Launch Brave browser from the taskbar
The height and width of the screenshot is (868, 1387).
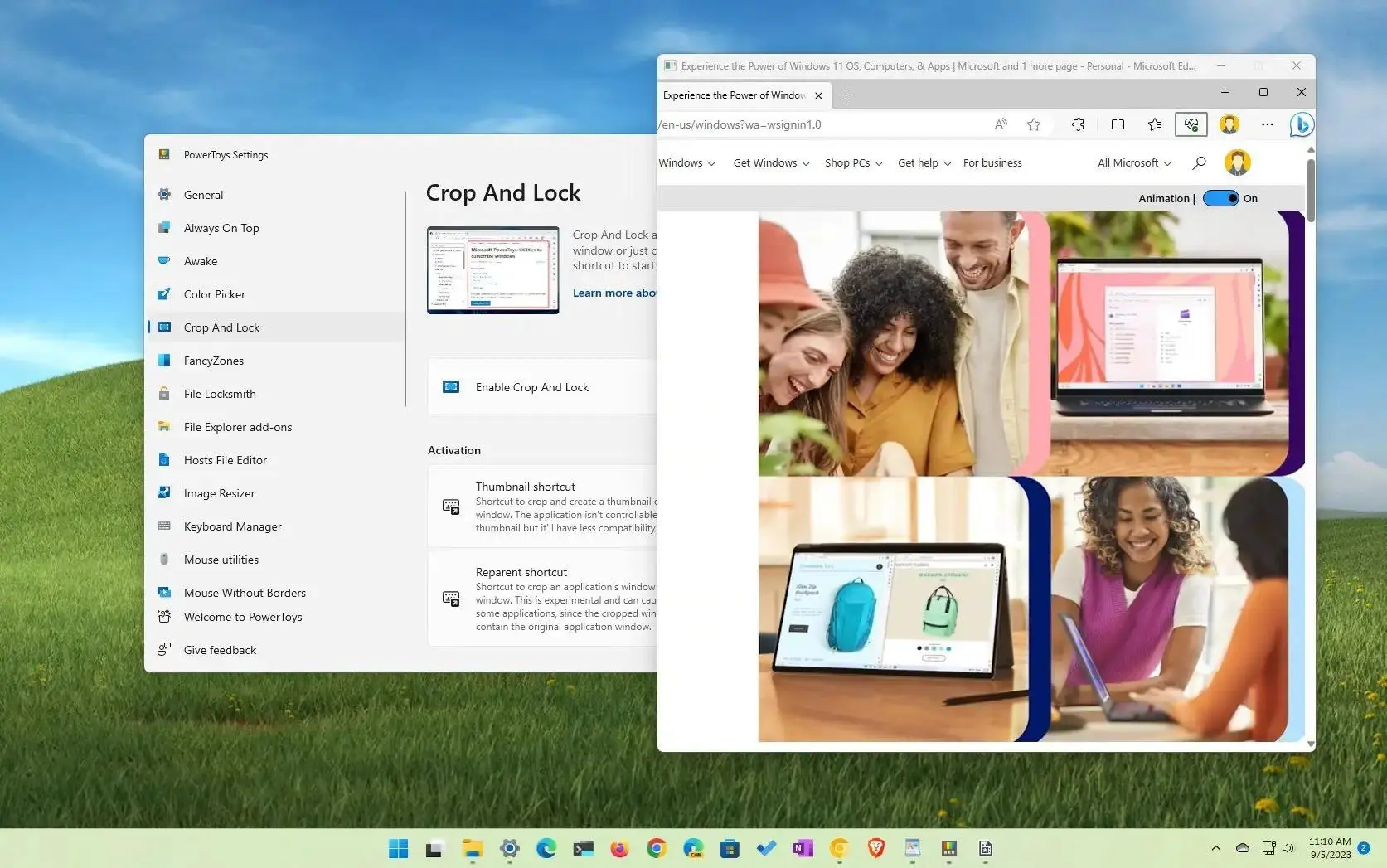tap(876, 848)
